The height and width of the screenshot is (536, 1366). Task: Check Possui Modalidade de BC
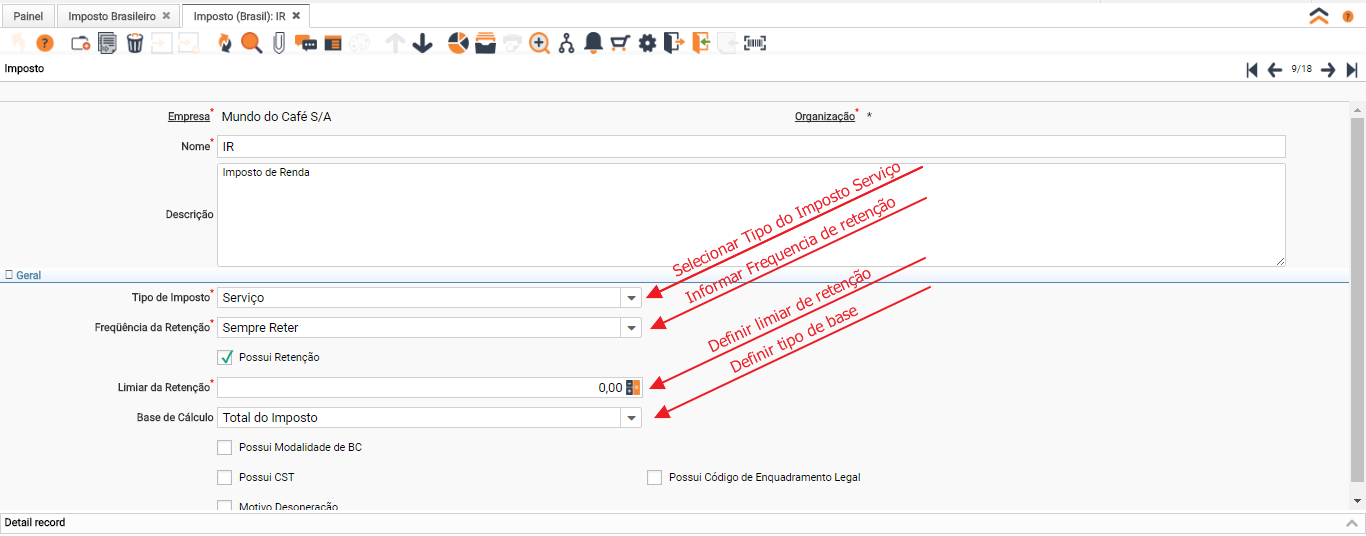[x=225, y=447]
